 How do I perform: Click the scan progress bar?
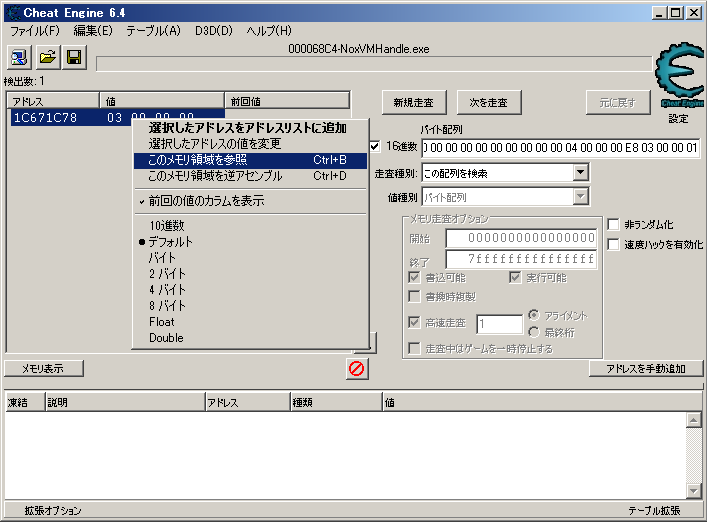[x=374, y=64]
